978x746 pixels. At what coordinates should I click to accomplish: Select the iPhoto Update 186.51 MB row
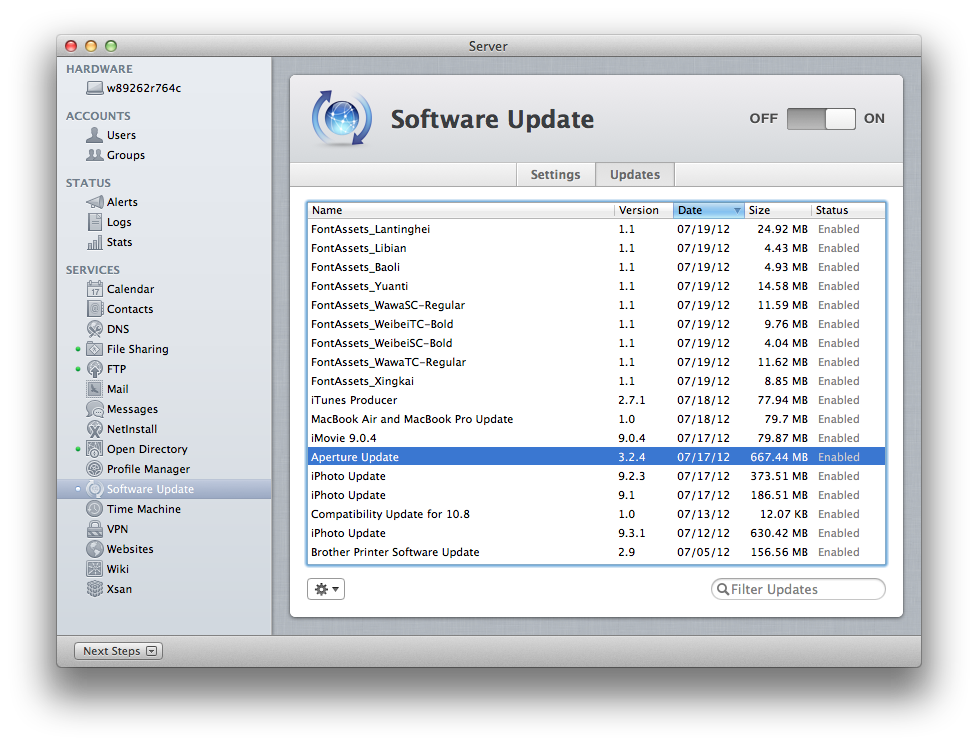pos(596,495)
